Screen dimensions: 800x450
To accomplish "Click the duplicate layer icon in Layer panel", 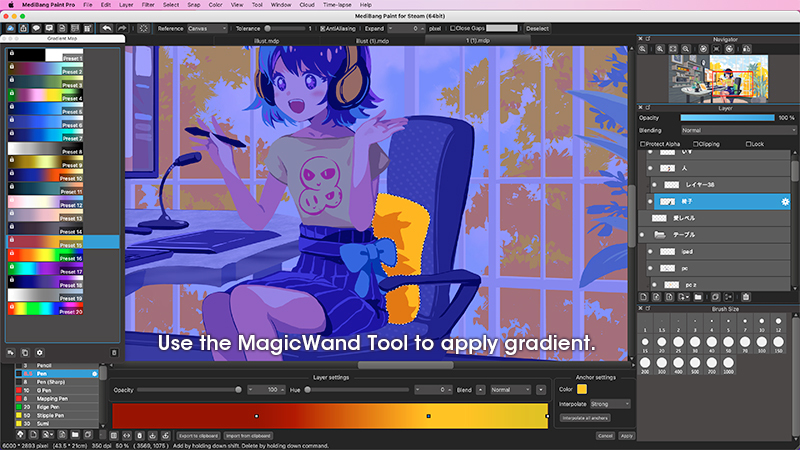I will pyautogui.click(x=715, y=297).
